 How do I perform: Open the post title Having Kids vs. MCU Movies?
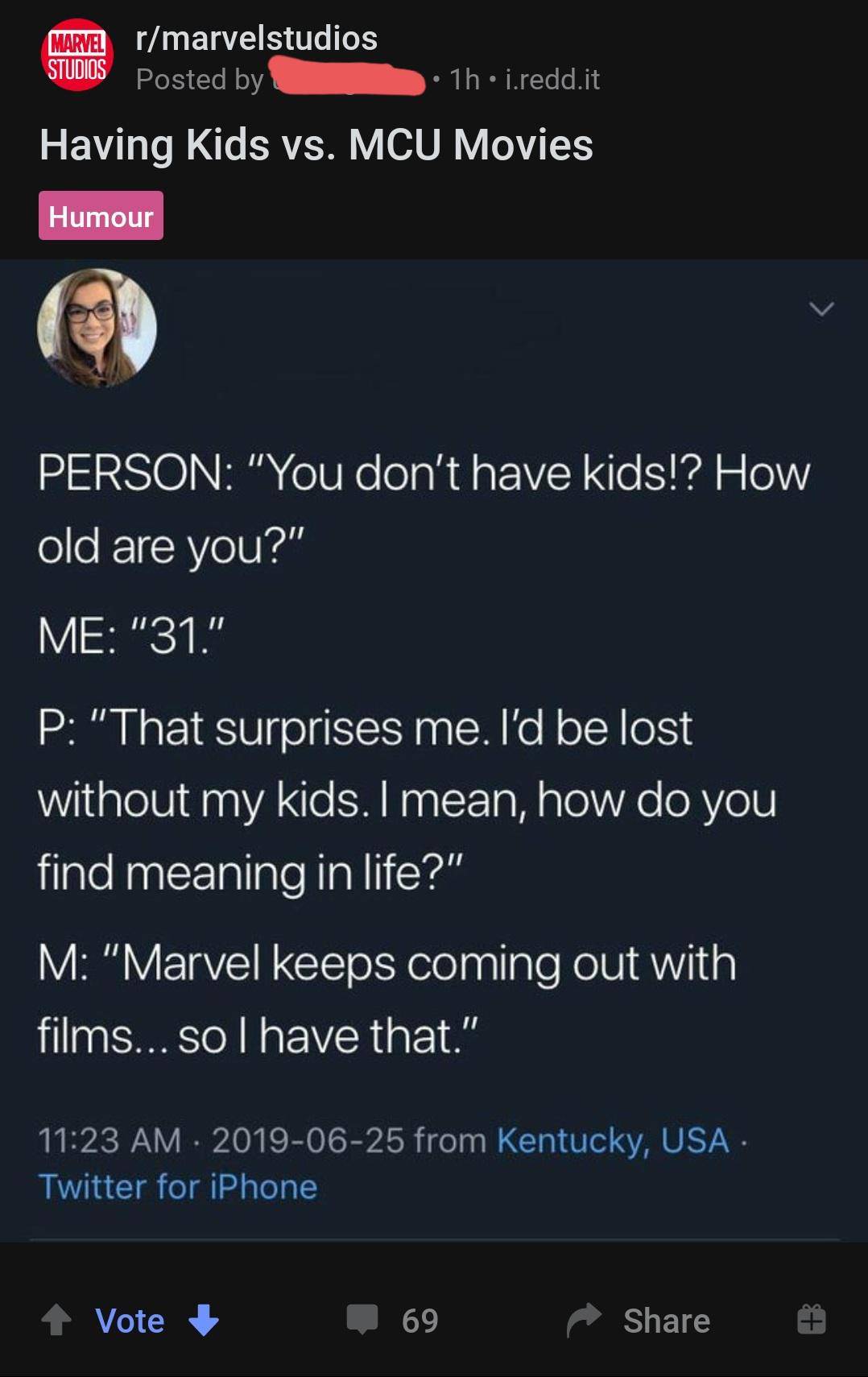pyautogui.click(x=316, y=145)
